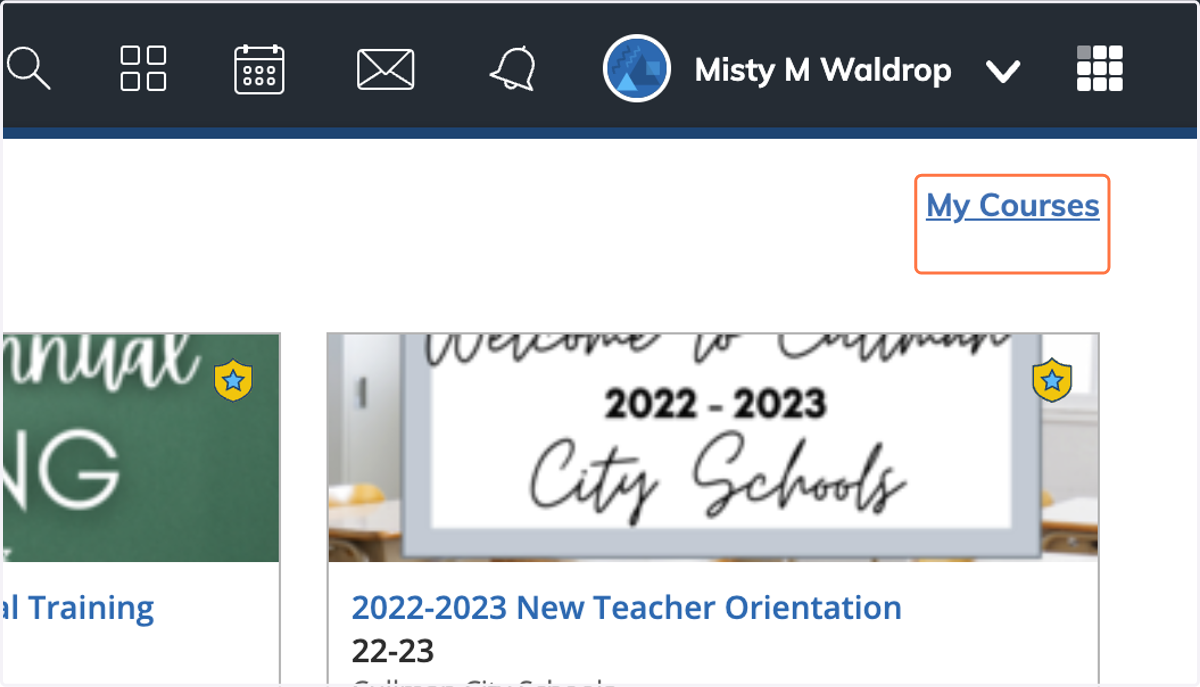1200x687 pixels.
Task: Click the City Schools course thumbnail
Action: click(713, 447)
